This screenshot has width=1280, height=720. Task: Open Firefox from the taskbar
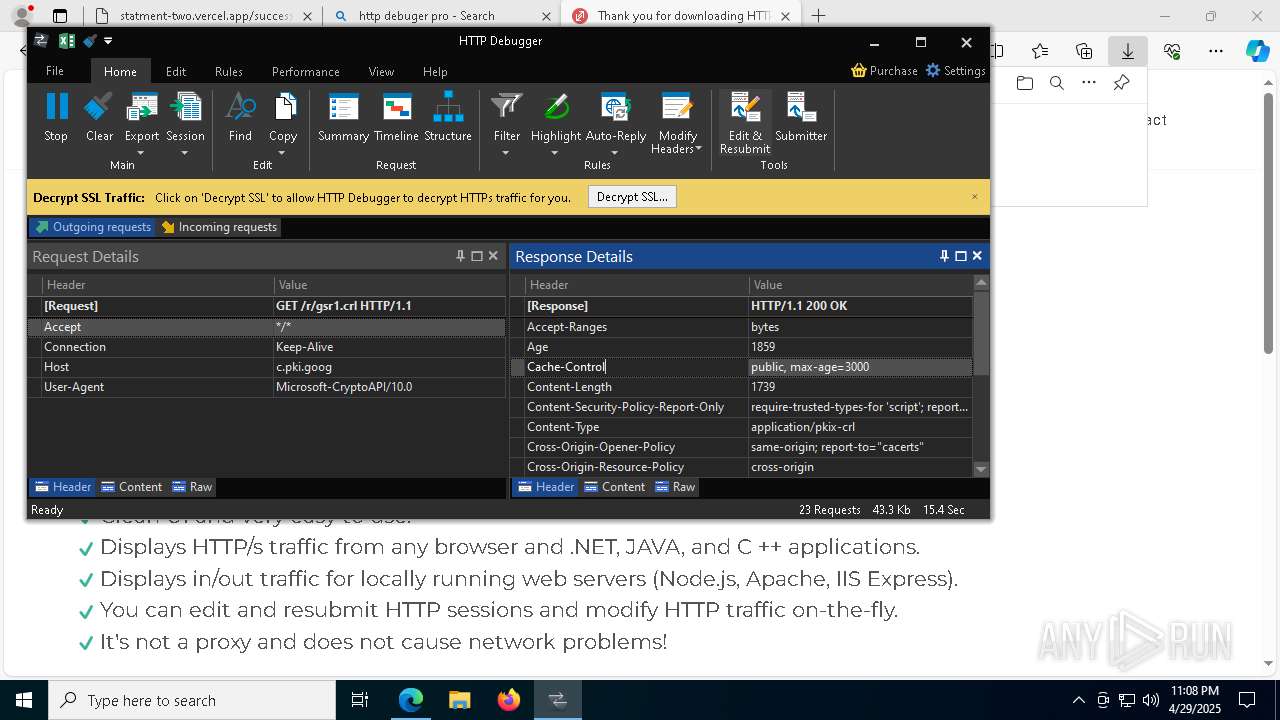coord(509,700)
